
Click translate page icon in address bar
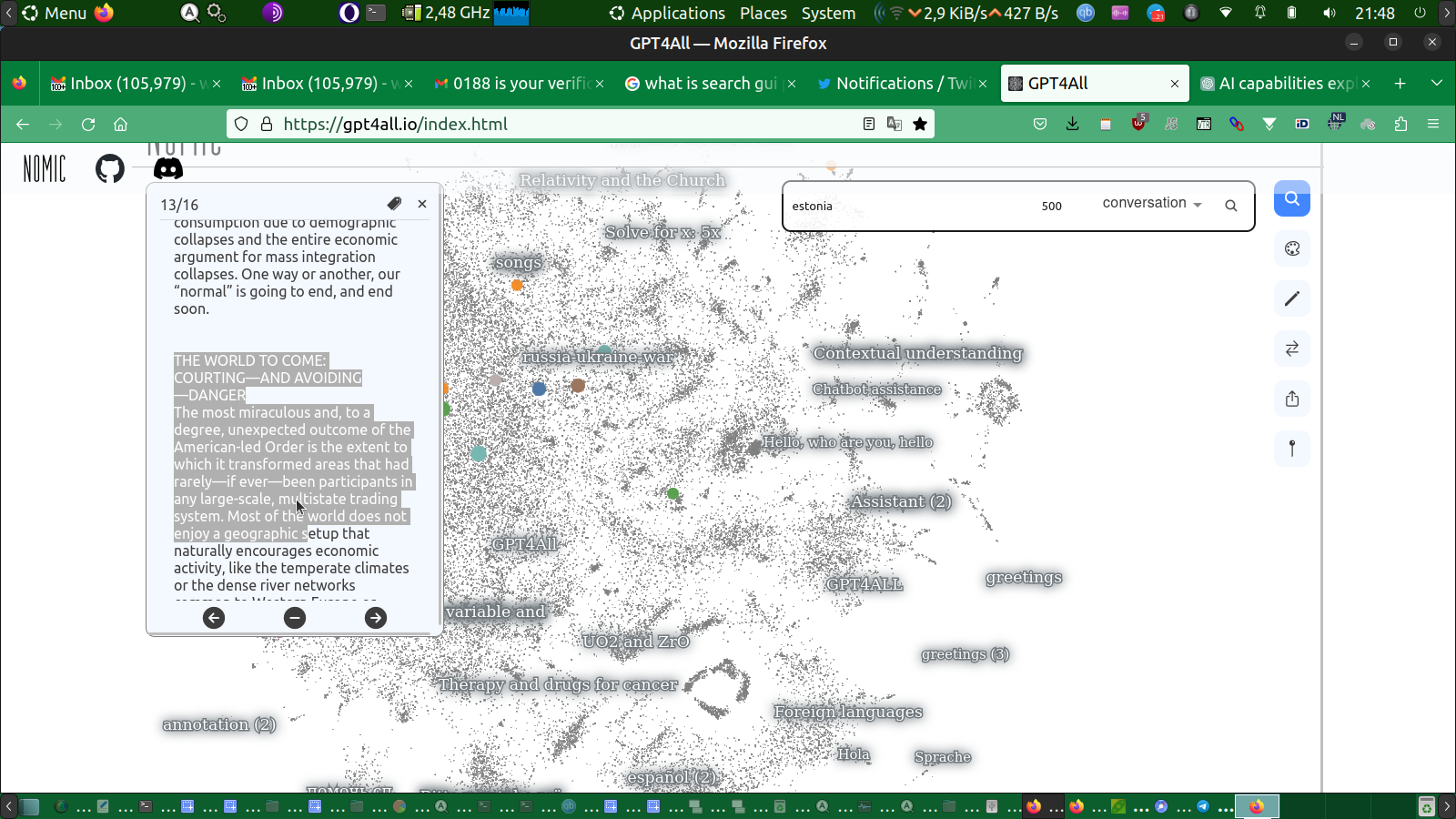point(895,124)
